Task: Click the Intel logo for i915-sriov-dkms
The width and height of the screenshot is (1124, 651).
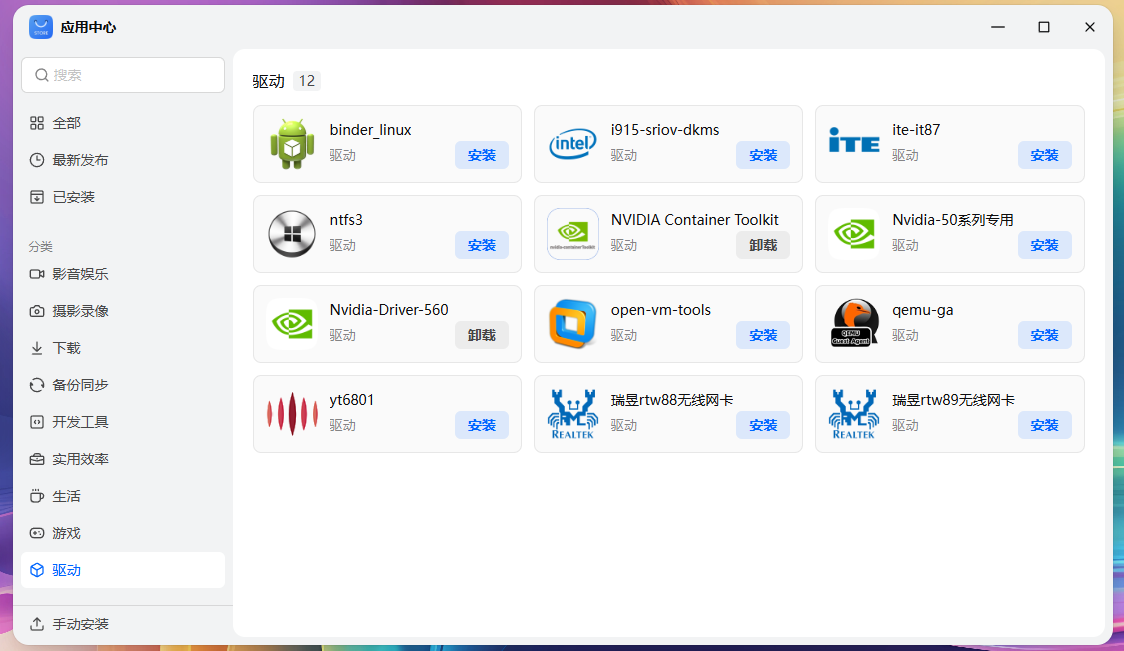Action: click(x=573, y=144)
